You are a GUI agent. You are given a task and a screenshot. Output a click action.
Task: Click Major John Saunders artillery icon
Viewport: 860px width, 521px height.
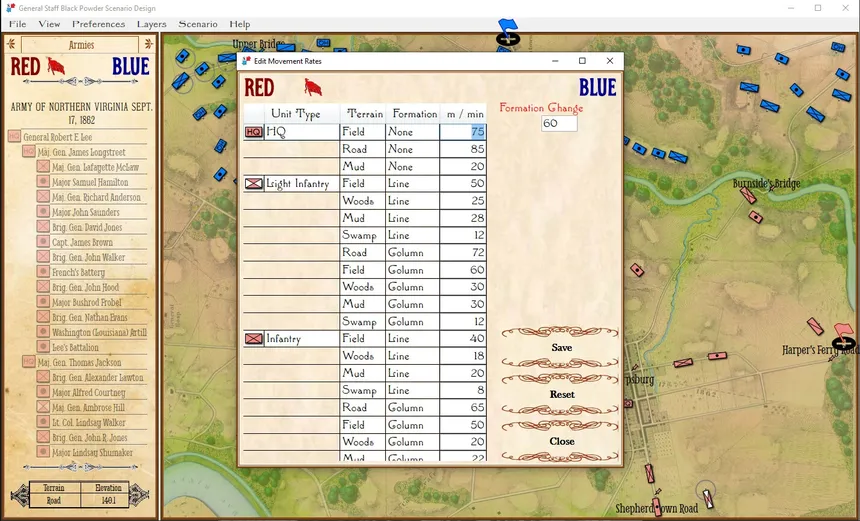[43, 212]
